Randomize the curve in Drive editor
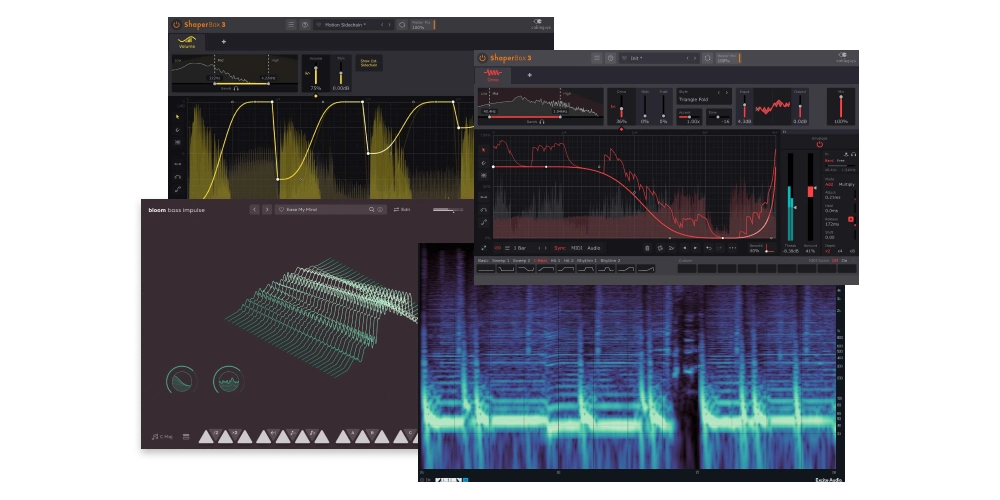The height and width of the screenshot is (500, 1000). pos(660,248)
